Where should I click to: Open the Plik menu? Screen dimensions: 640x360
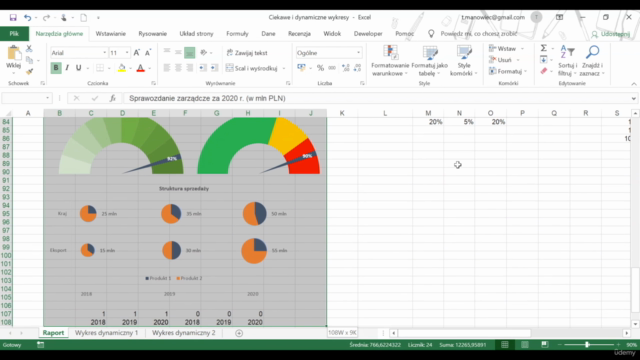pyautogui.click(x=14, y=34)
